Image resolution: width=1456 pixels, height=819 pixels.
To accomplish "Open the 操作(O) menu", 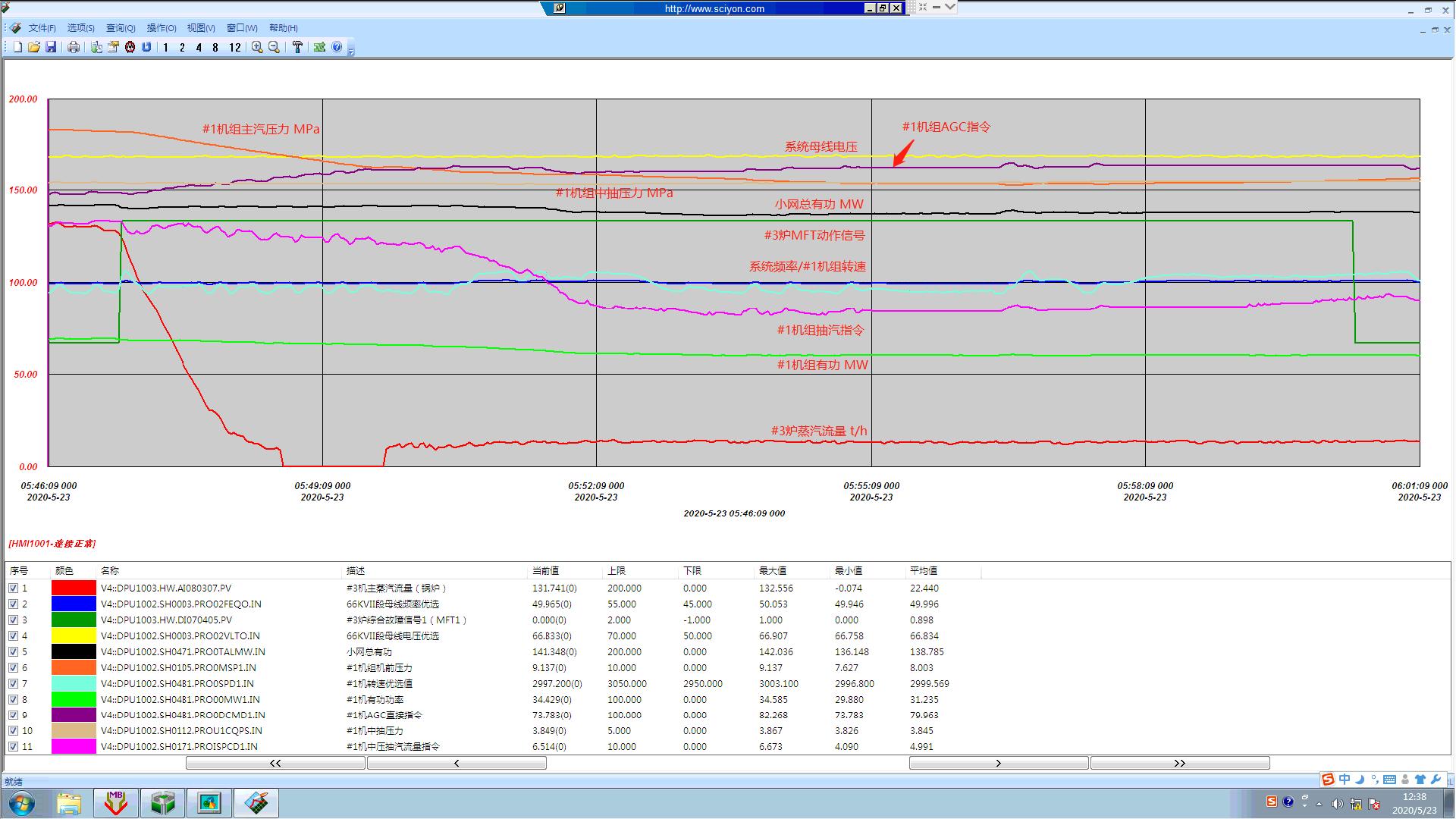I will (x=162, y=28).
